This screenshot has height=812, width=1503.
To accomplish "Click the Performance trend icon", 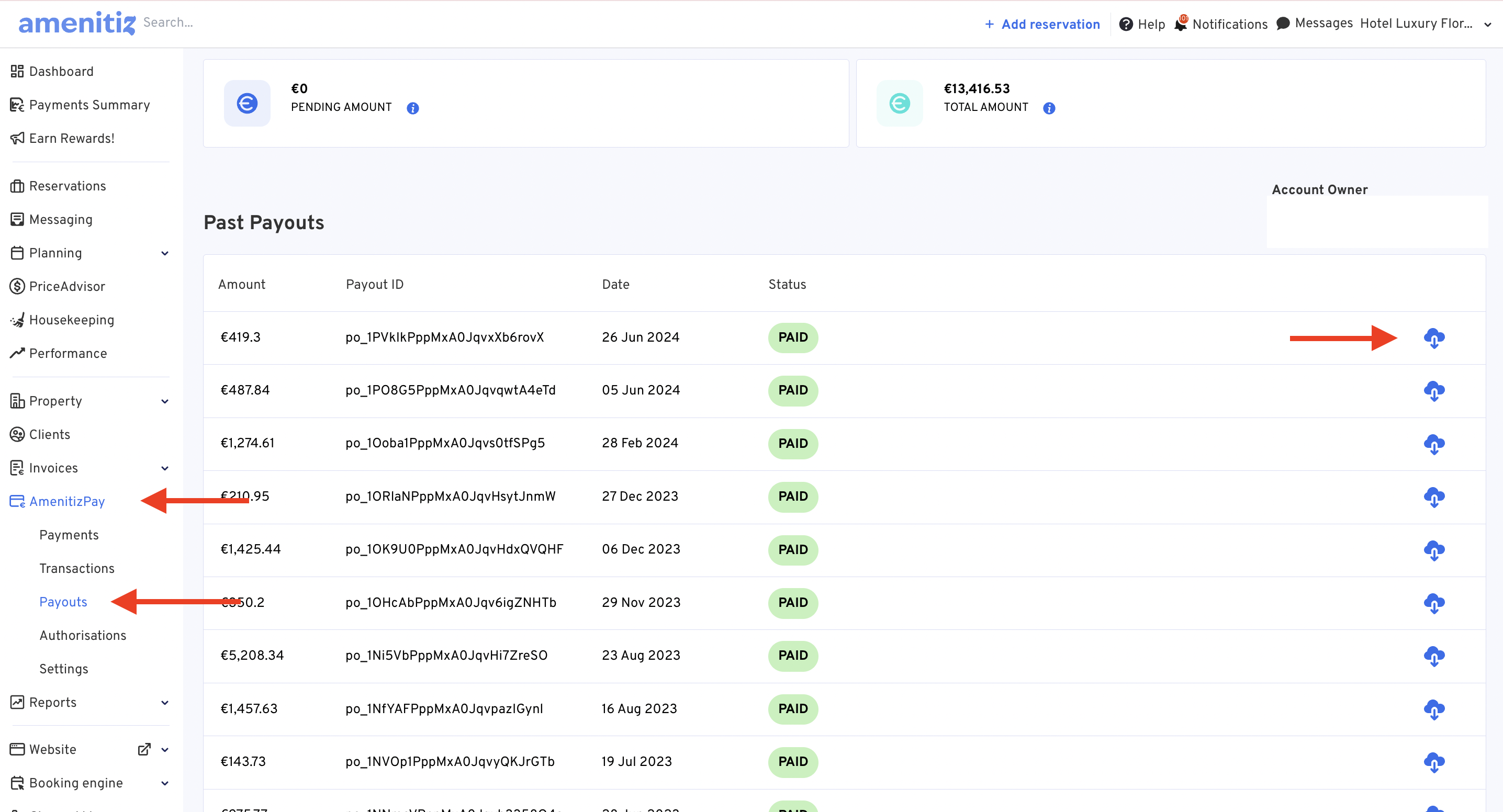I will coord(17,353).
